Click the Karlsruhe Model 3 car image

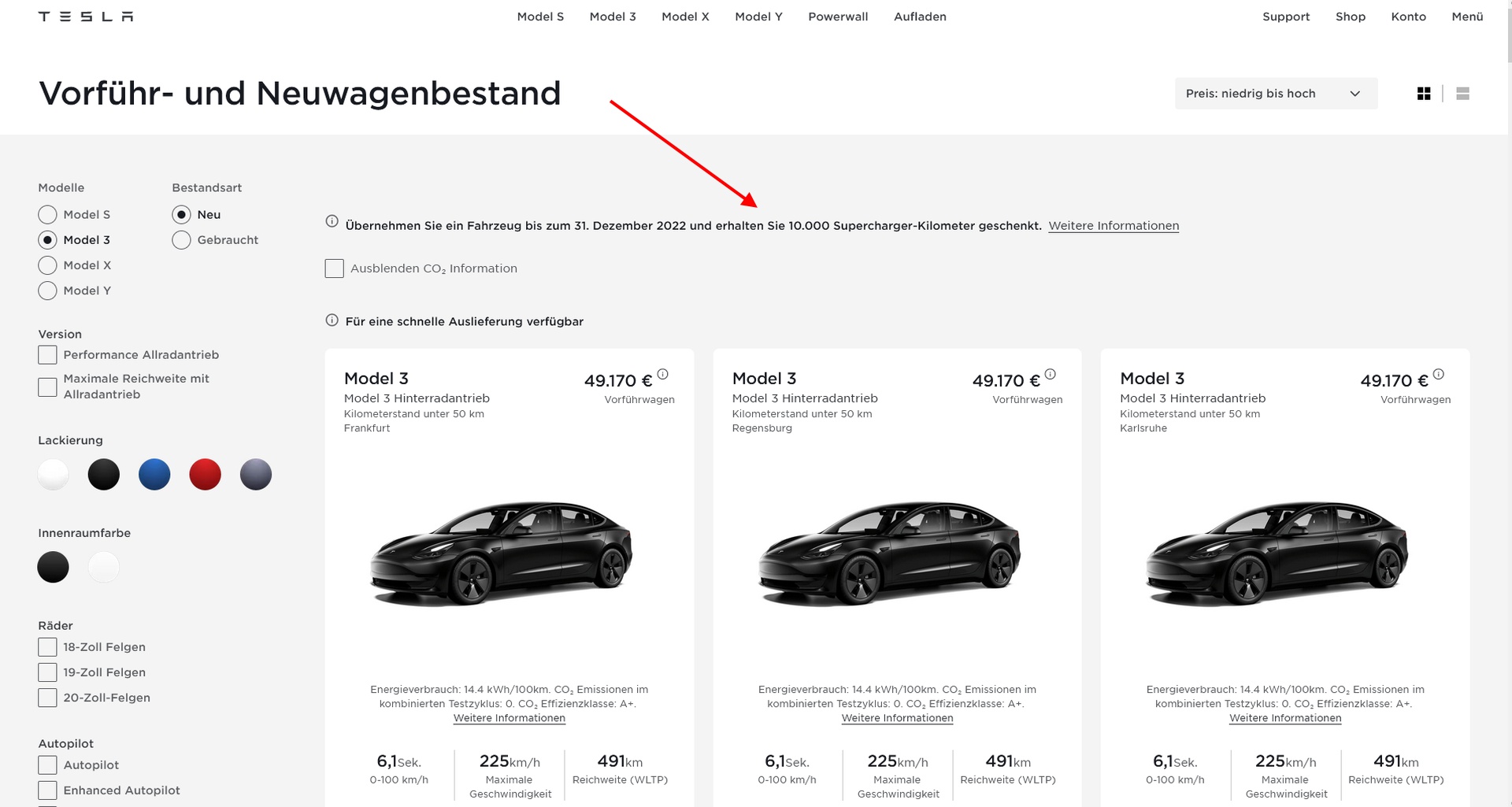[1277, 553]
